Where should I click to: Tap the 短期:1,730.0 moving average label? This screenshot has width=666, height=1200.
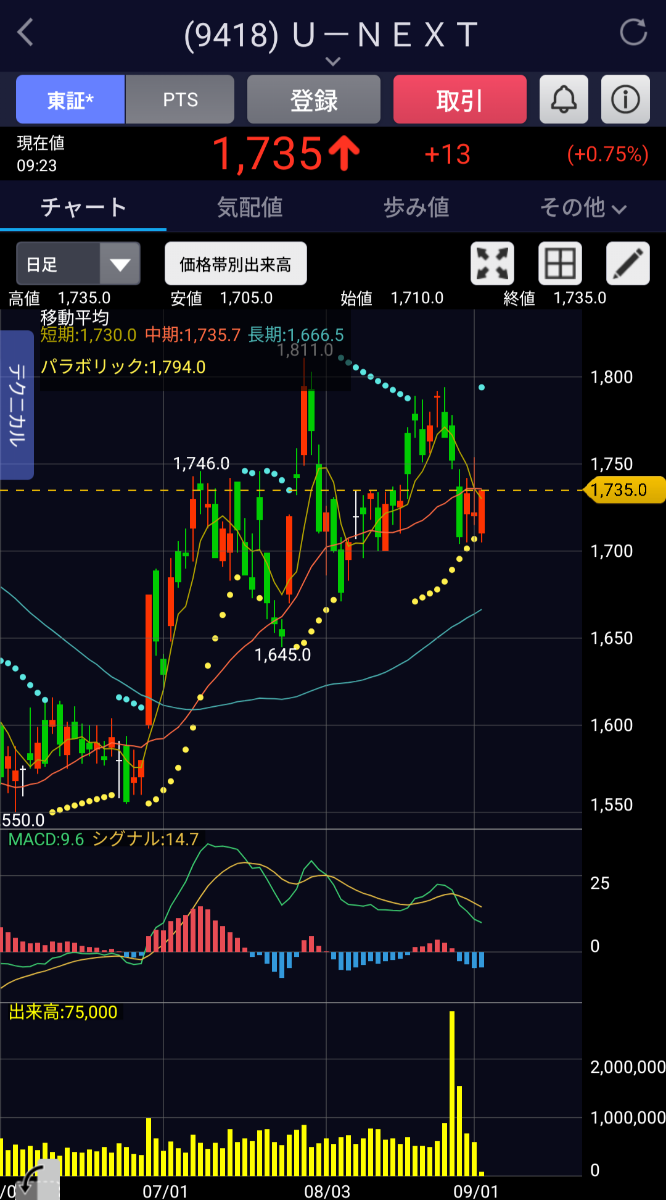[88, 335]
